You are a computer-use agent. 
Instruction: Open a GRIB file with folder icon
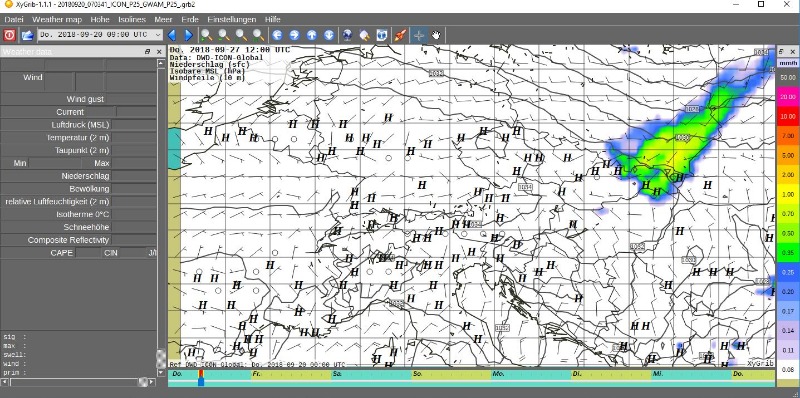click(x=27, y=35)
